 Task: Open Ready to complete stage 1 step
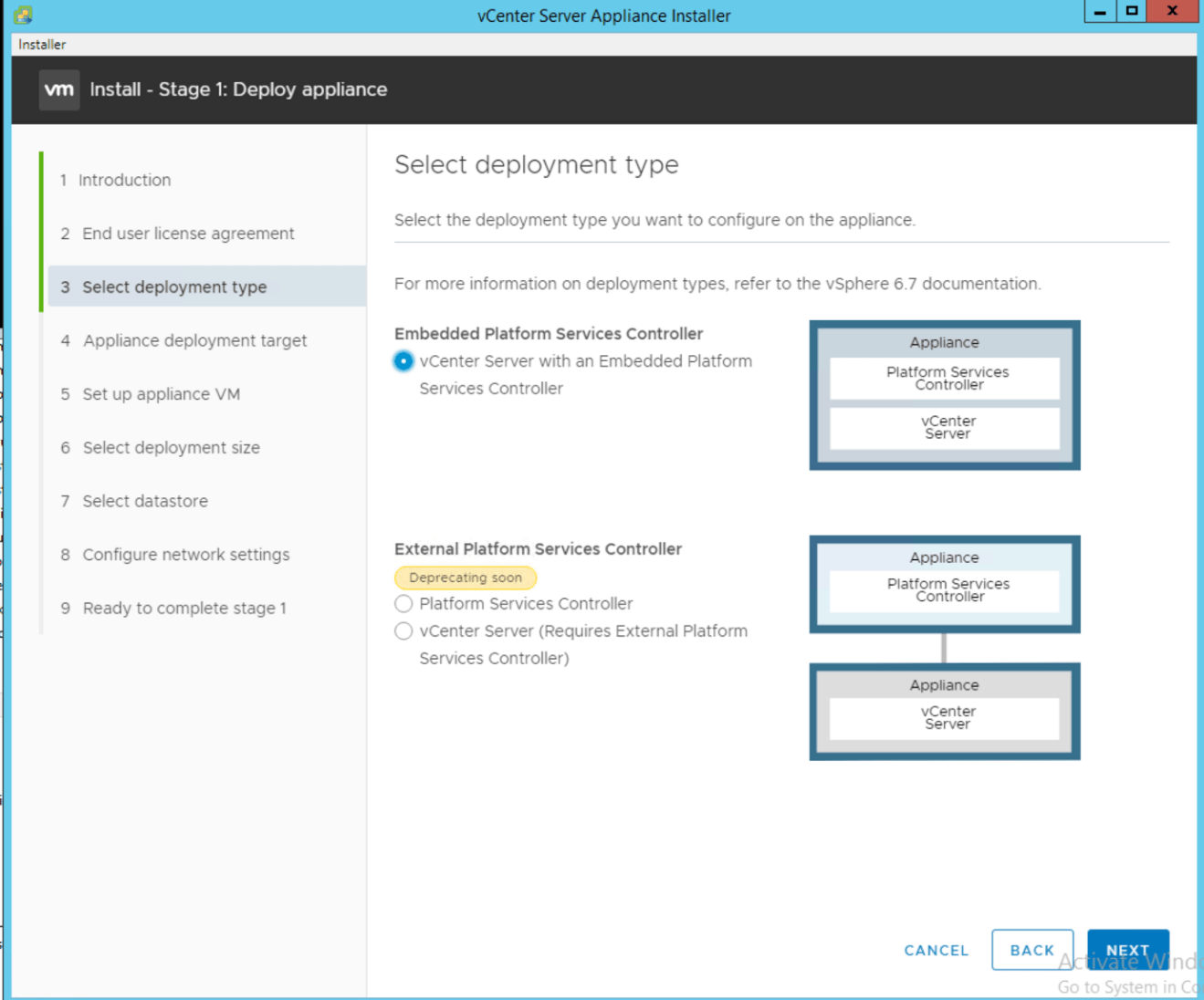184,608
